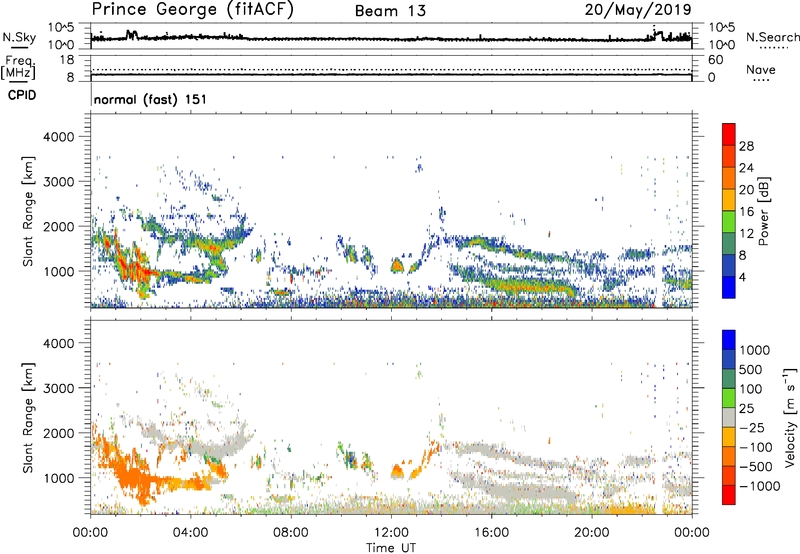800x554 pixels.
Task: Select the "16:00" time tick label
Action: 491,533
